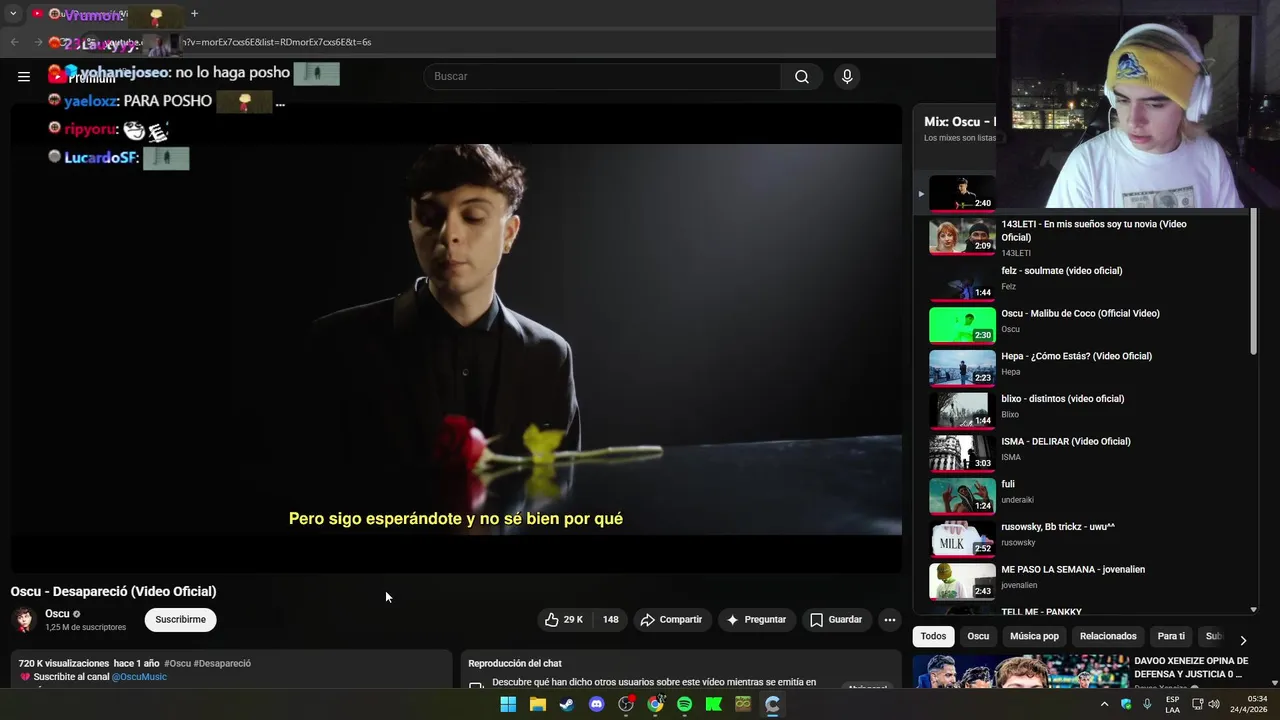Screen dimensions: 1280x720
Task: Open the taskbar icon beside Kick
Action: pos(743,704)
